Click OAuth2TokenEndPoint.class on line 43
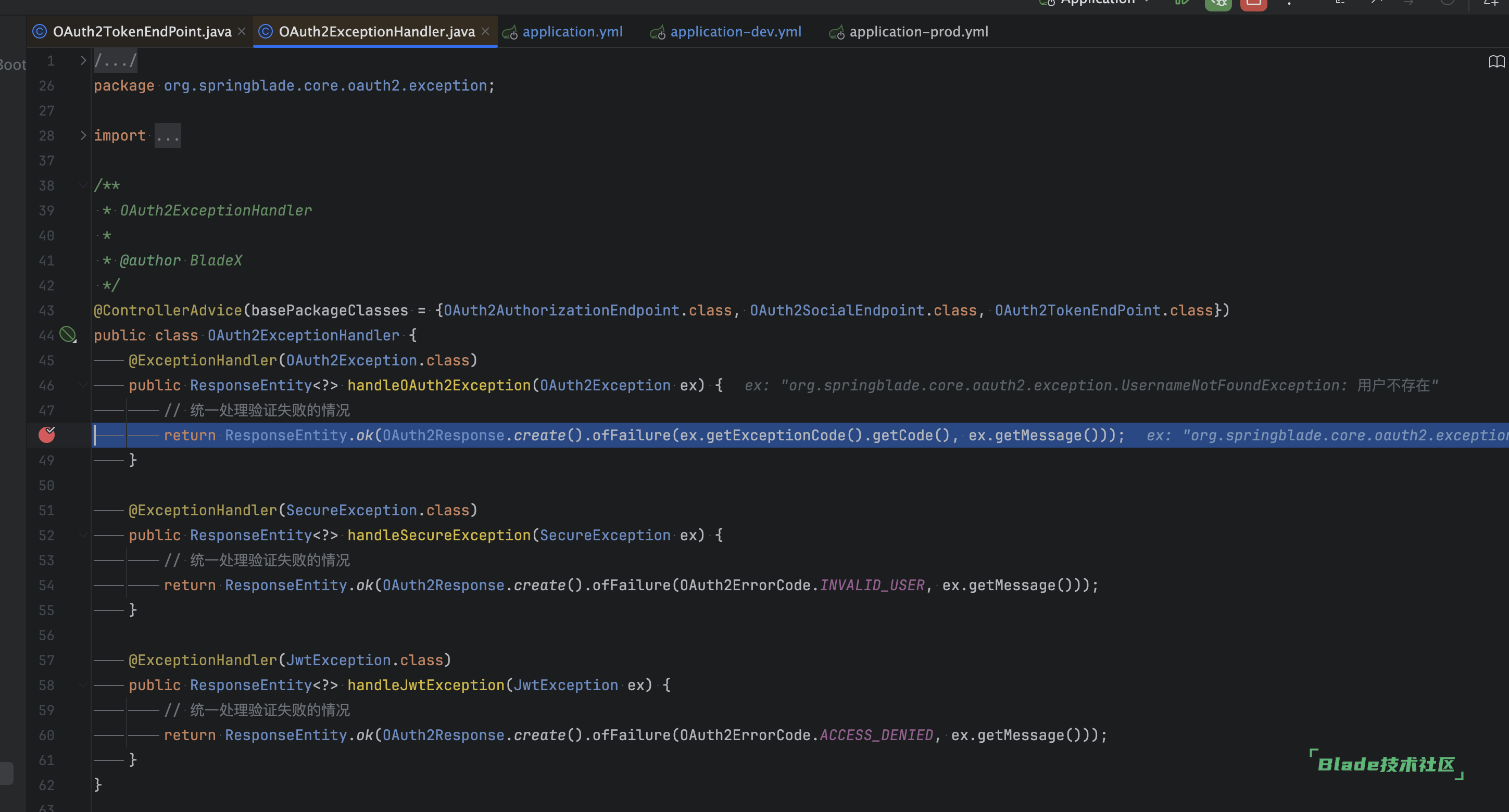This screenshot has height=812, width=1509. click(1104, 310)
